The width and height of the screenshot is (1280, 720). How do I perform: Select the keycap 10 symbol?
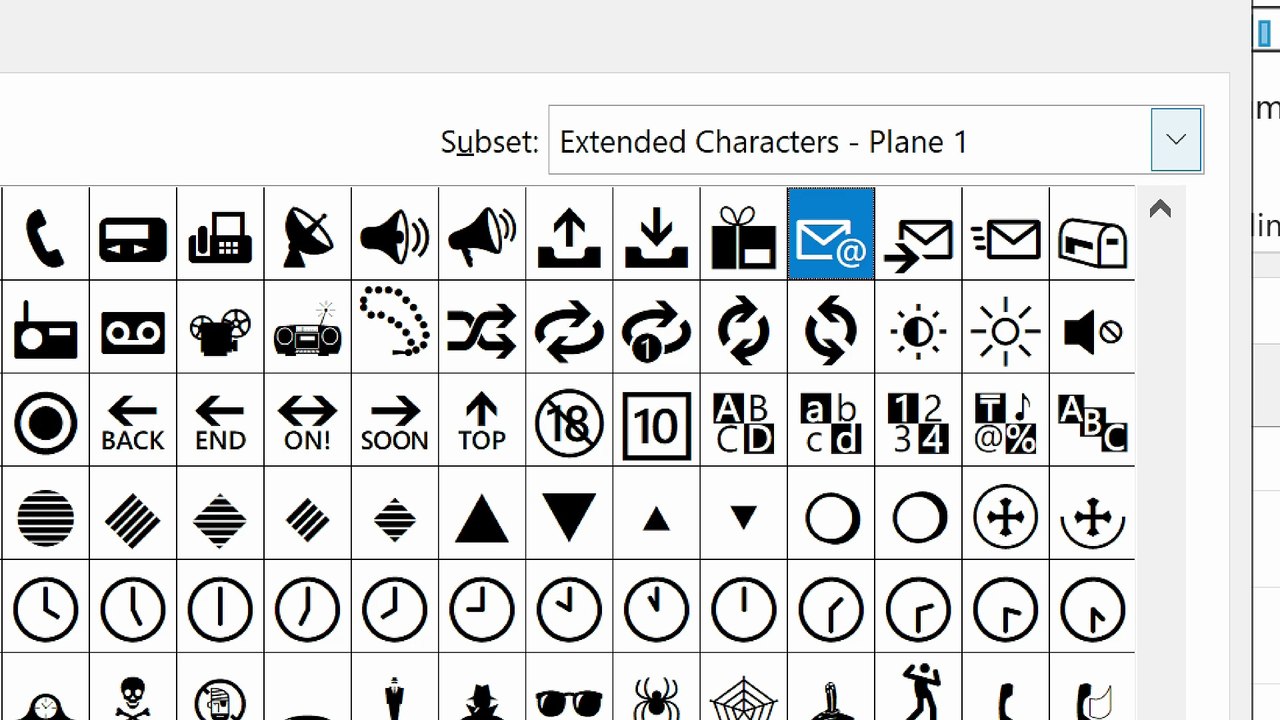(x=656, y=420)
